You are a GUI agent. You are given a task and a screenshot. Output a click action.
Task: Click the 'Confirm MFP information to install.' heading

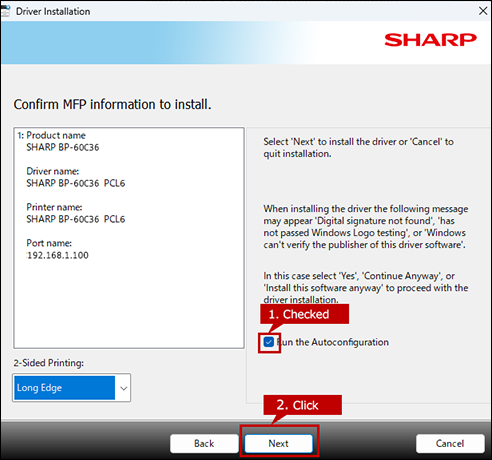(x=112, y=104)
